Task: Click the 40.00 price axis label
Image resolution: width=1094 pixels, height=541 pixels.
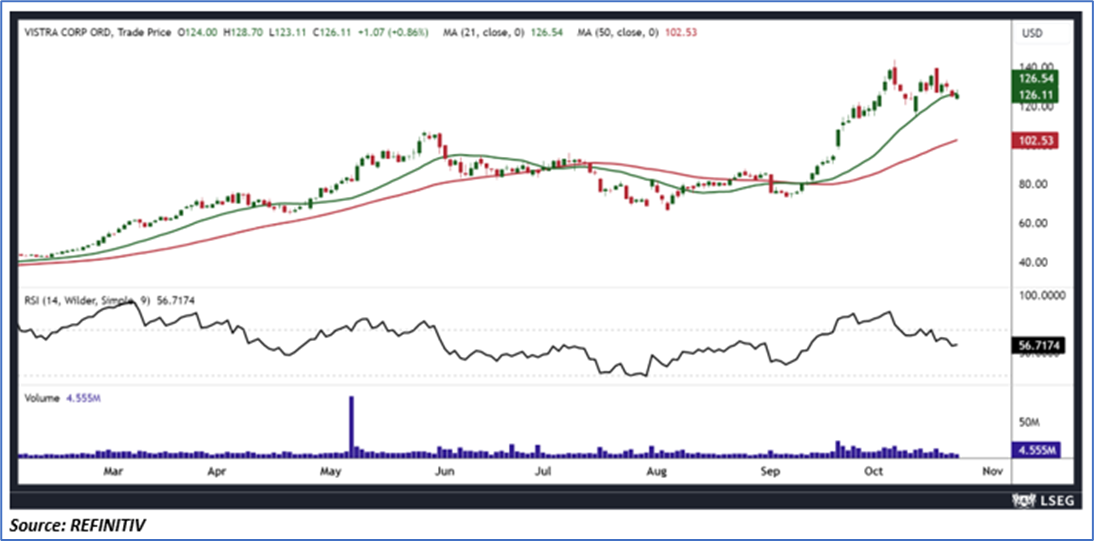Action: (1032, 262)
